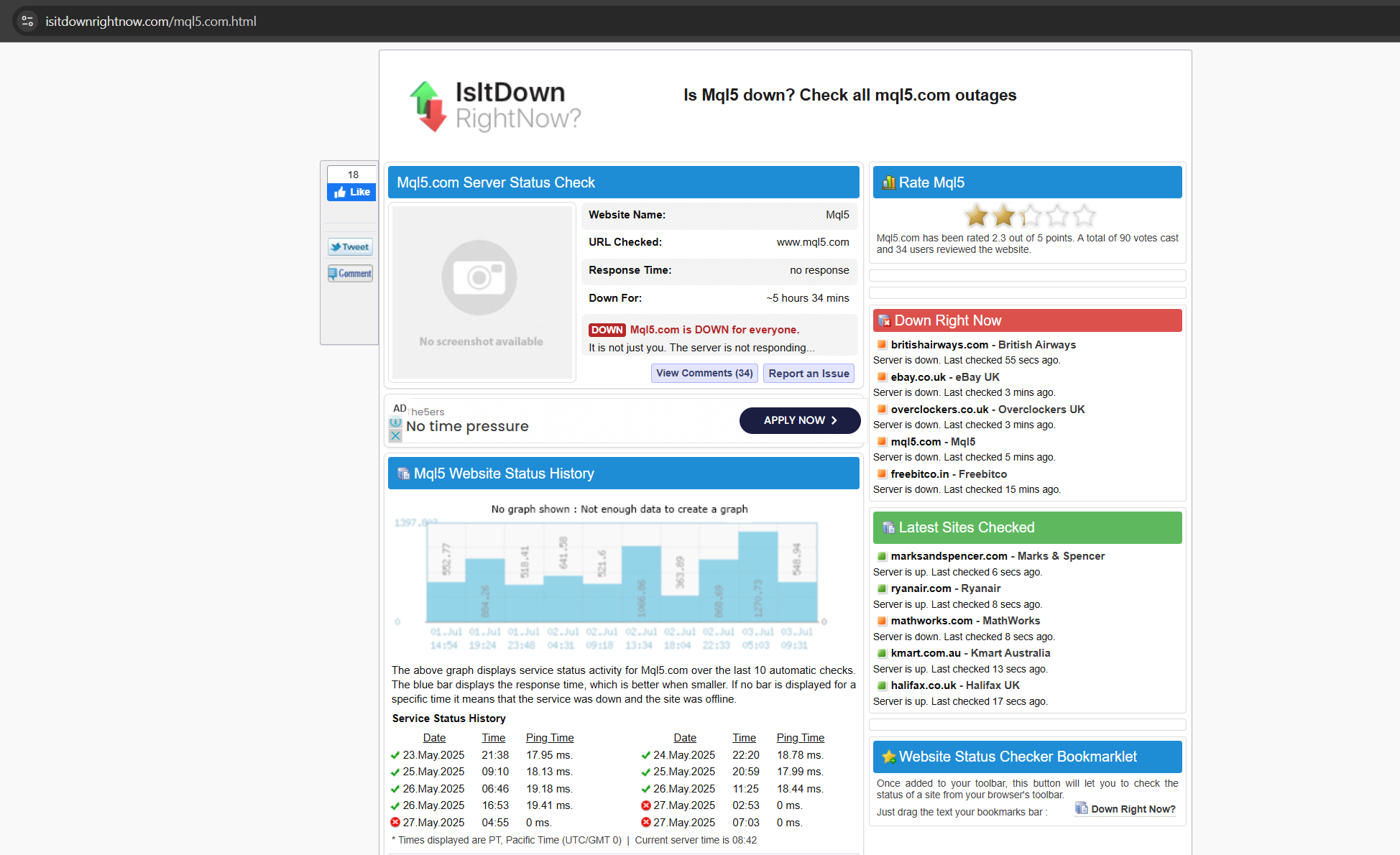1400x855 pixels.
Task: Rate Mql5 four stars
Action: (1057, 215)
